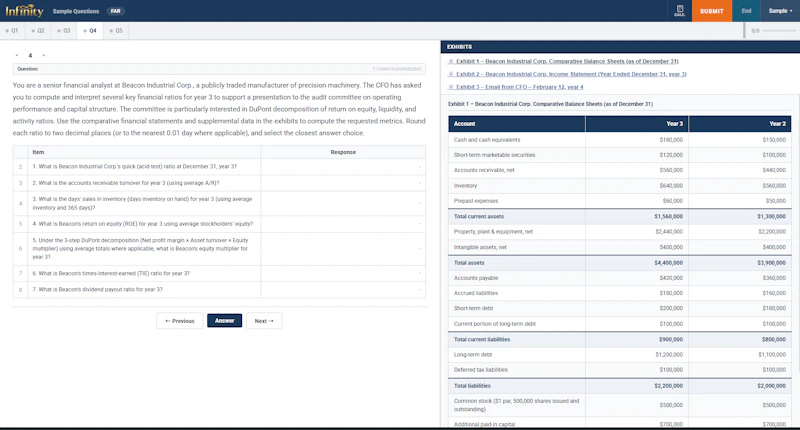800x430 pixels.
Task: Select Total current assets row
Action: point(620,216)
